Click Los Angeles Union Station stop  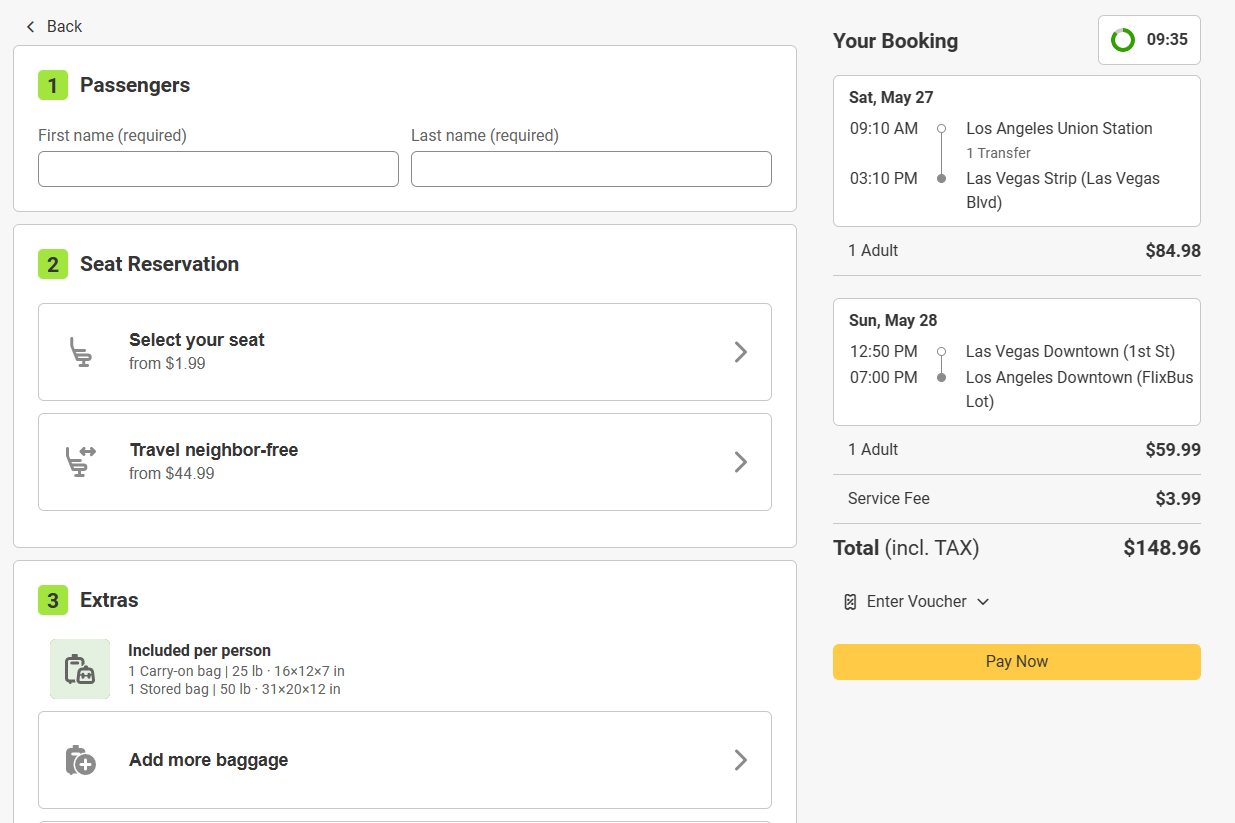click(x=1059, y=128)
